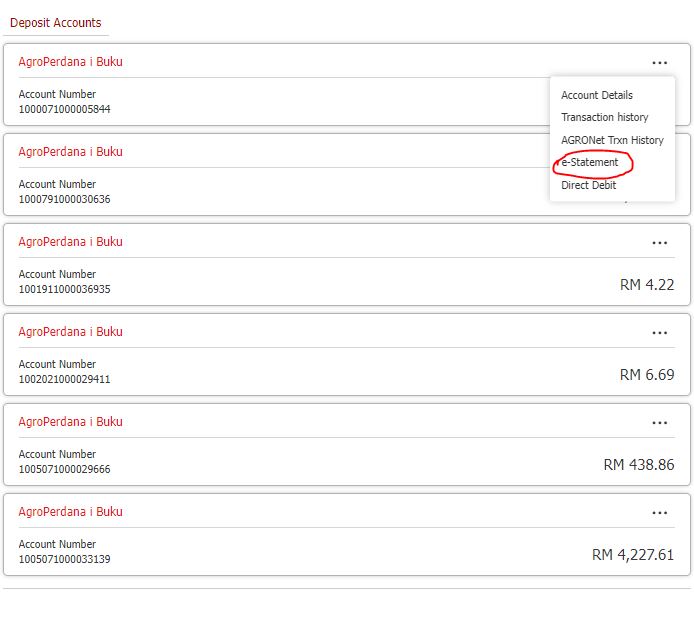This screenshot has height=619, width=694.
Task: Click AgroPerdana i Buku title above account 1000791000030636
Action: [x=70, y=152]
